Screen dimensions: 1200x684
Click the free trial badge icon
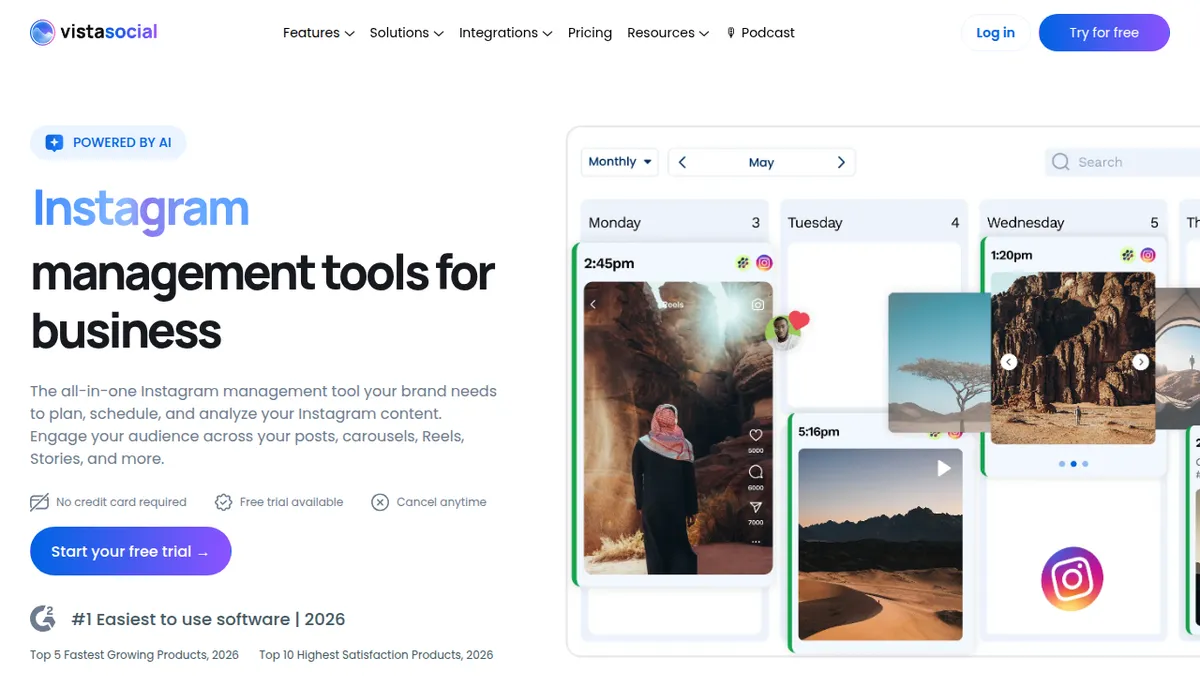[x=223, y=502]
